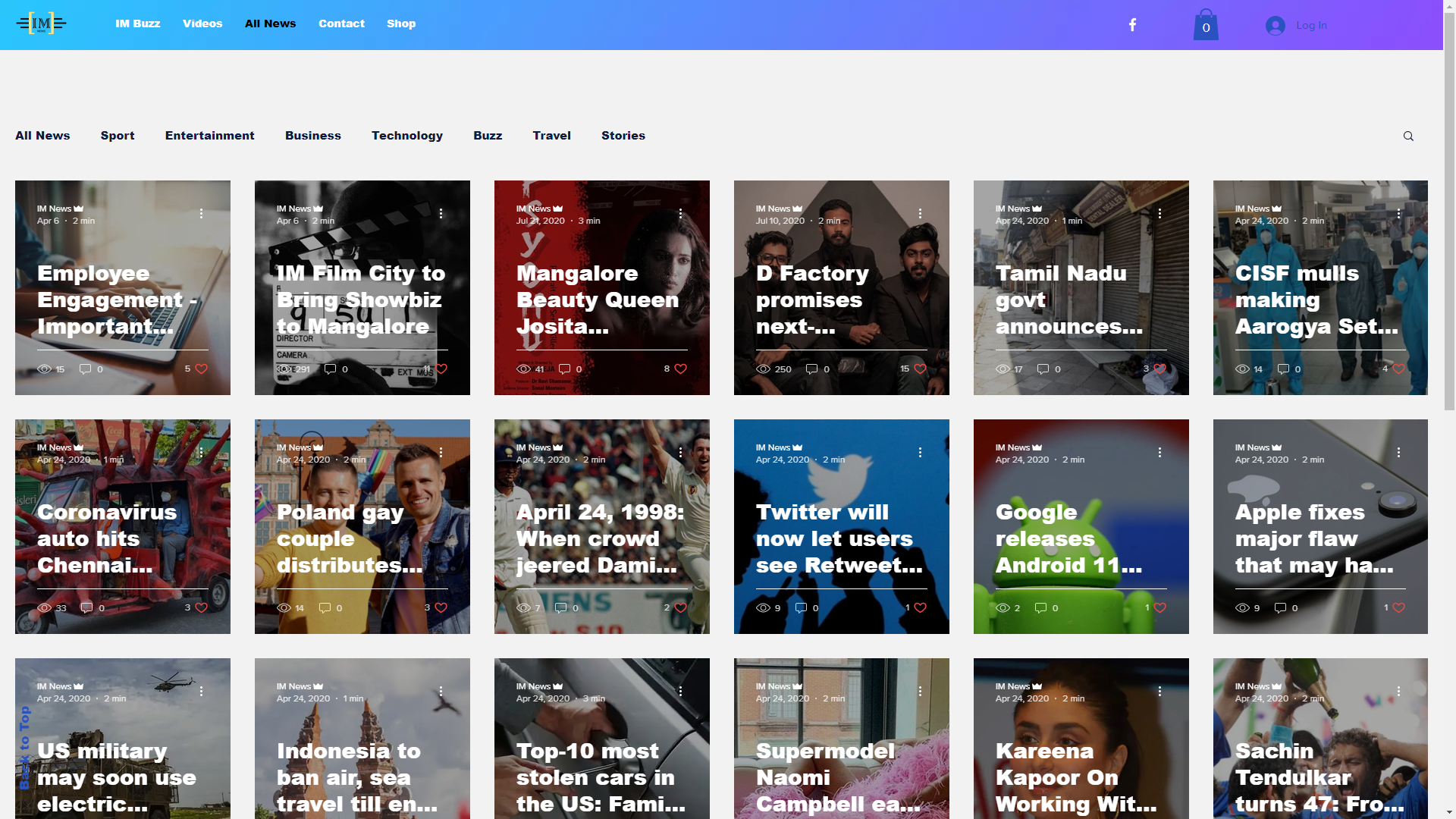
Task: Open more actions on Apple fixes flaw post
Action: pyautogui.click(x=1398, y=453)
